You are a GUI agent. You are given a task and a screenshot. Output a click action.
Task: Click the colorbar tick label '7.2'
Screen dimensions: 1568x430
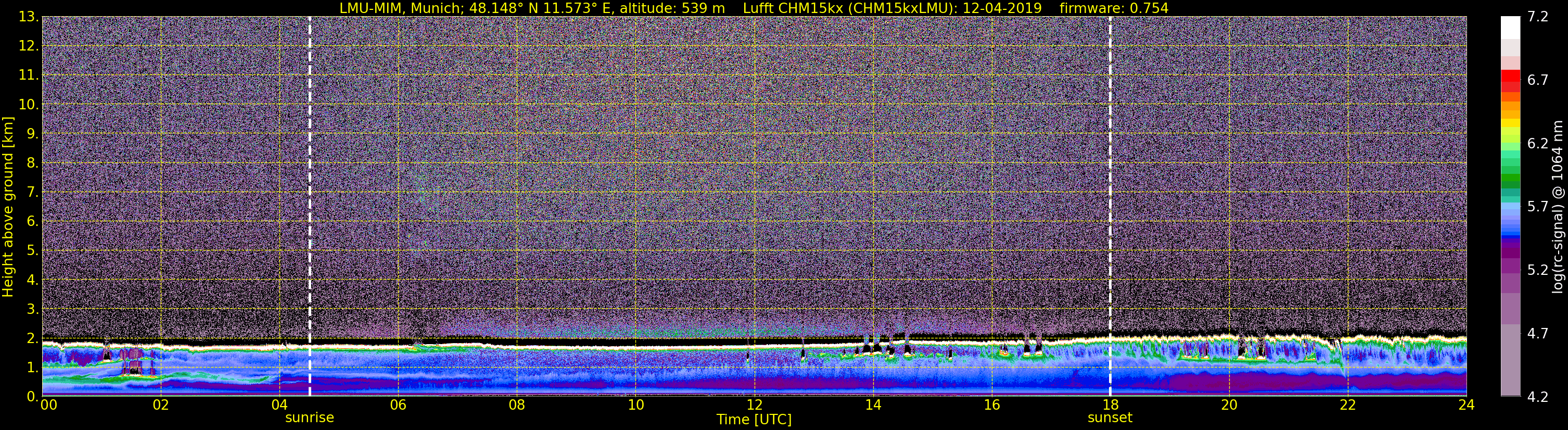point(1538,17)
